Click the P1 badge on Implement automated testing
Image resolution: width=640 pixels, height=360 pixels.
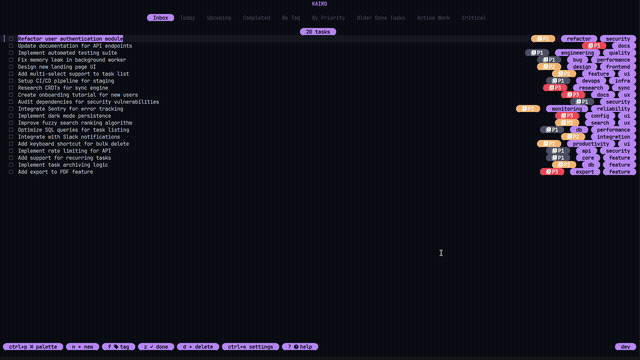(537, 53)
